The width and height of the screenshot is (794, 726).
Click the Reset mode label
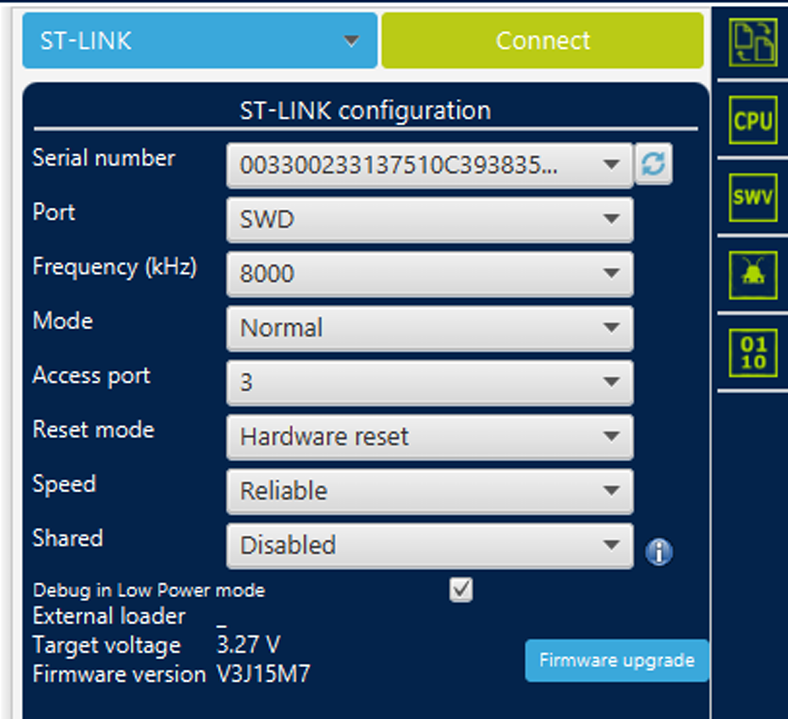coord(93,429)
